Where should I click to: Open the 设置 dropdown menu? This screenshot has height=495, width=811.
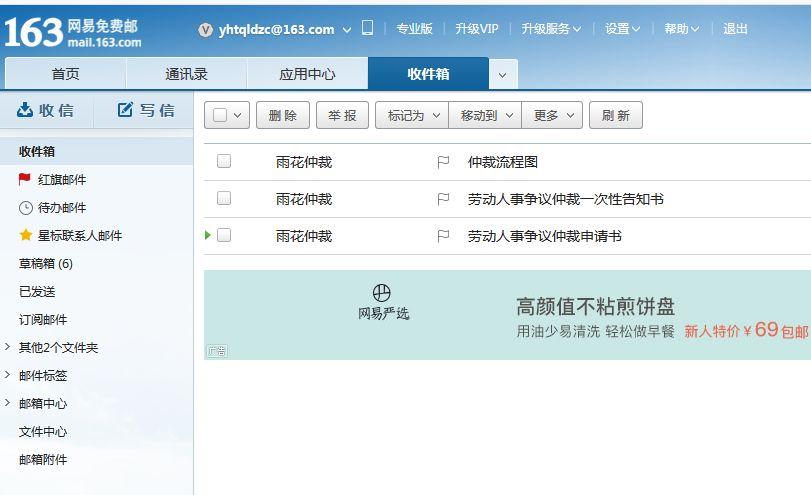click(622, 29)
